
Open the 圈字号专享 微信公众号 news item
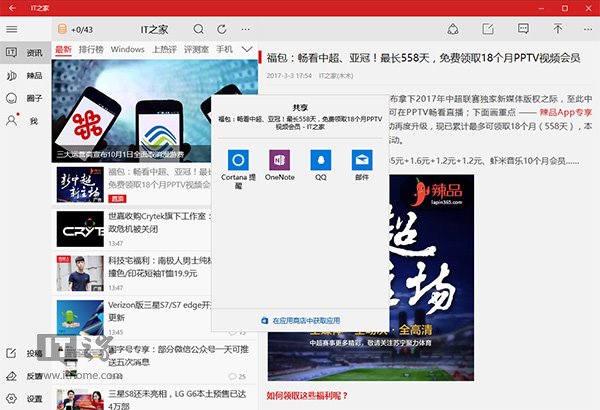pyautogui.click(x=155, y=362)
